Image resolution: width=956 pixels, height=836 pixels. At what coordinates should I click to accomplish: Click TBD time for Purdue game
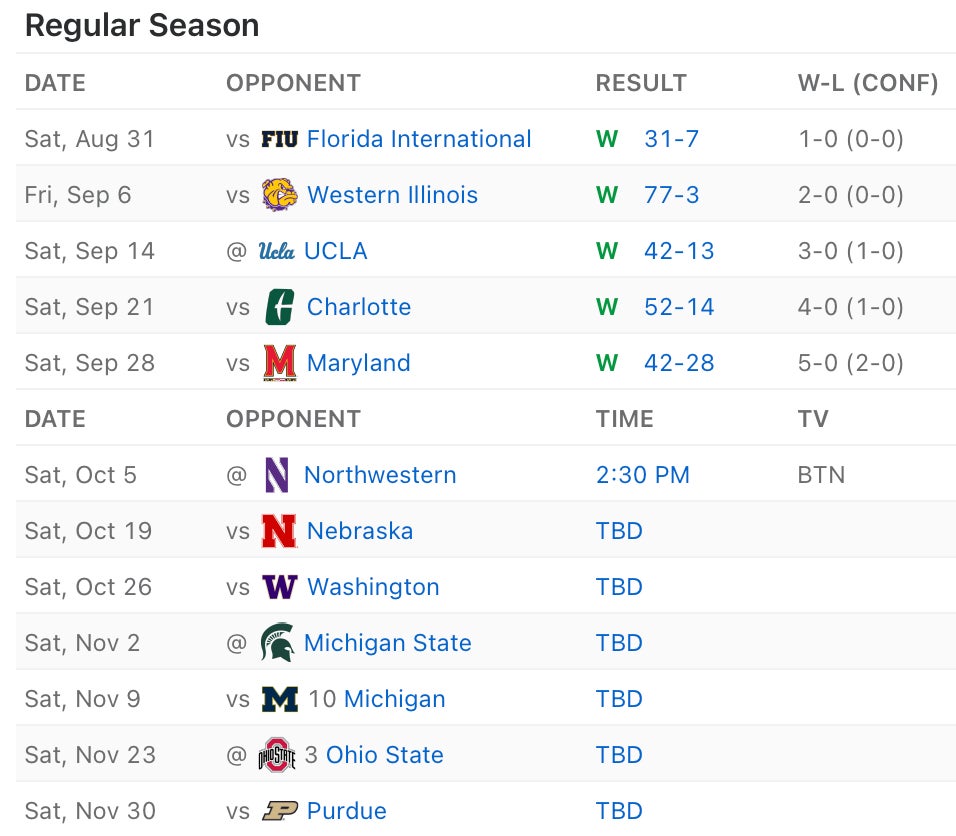[619, 811]
